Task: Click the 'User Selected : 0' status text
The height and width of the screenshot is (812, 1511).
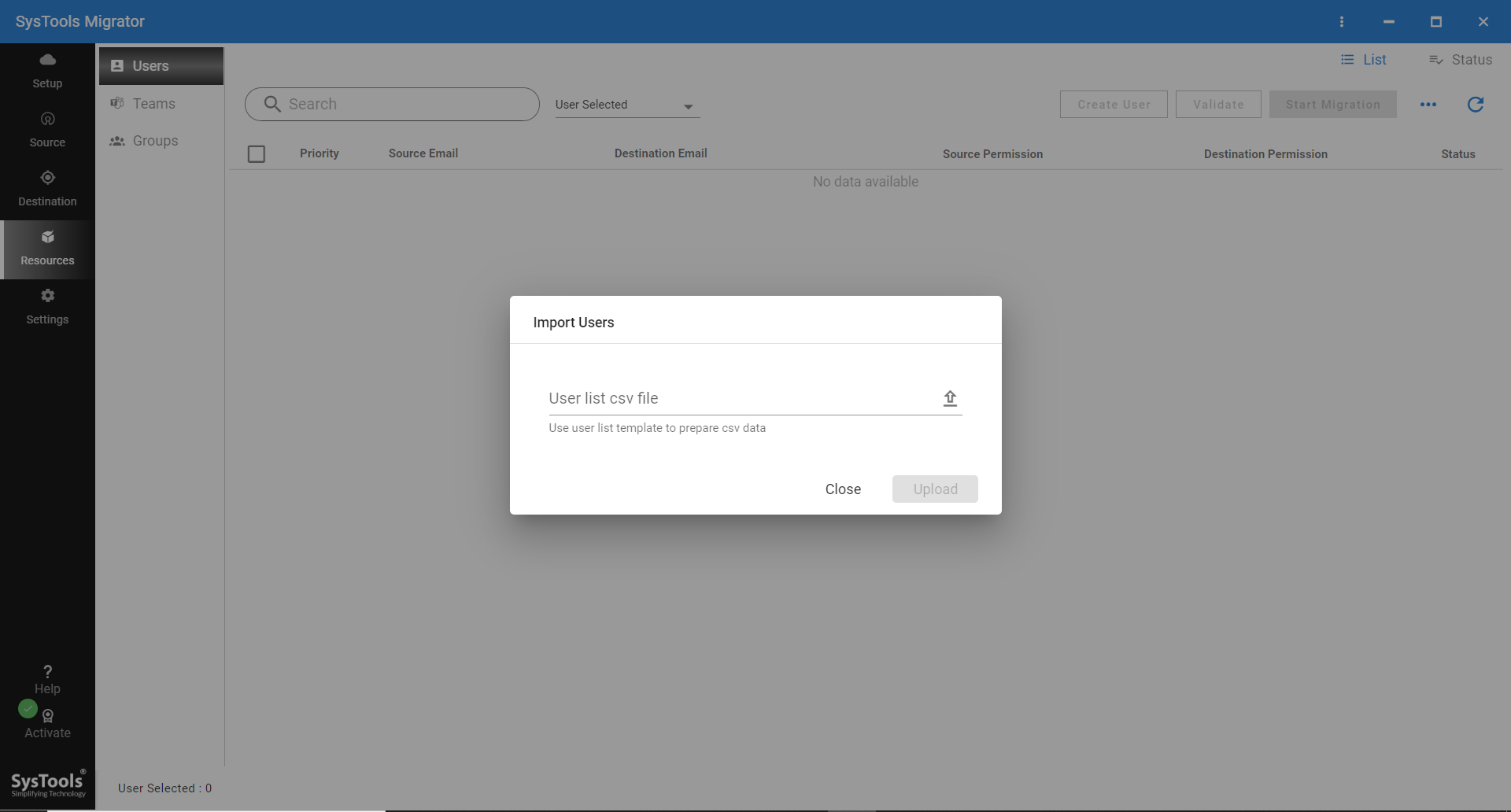Action: pyautogui.click(x=164, y=788)
